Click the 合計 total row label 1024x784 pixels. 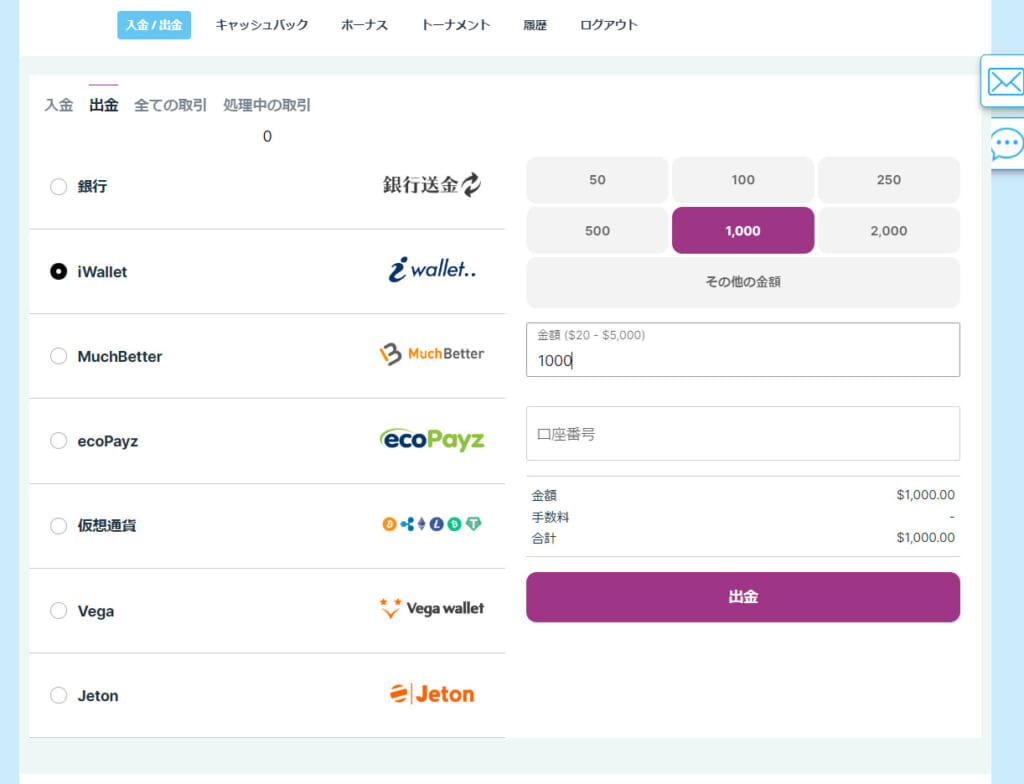pos(544,538)
